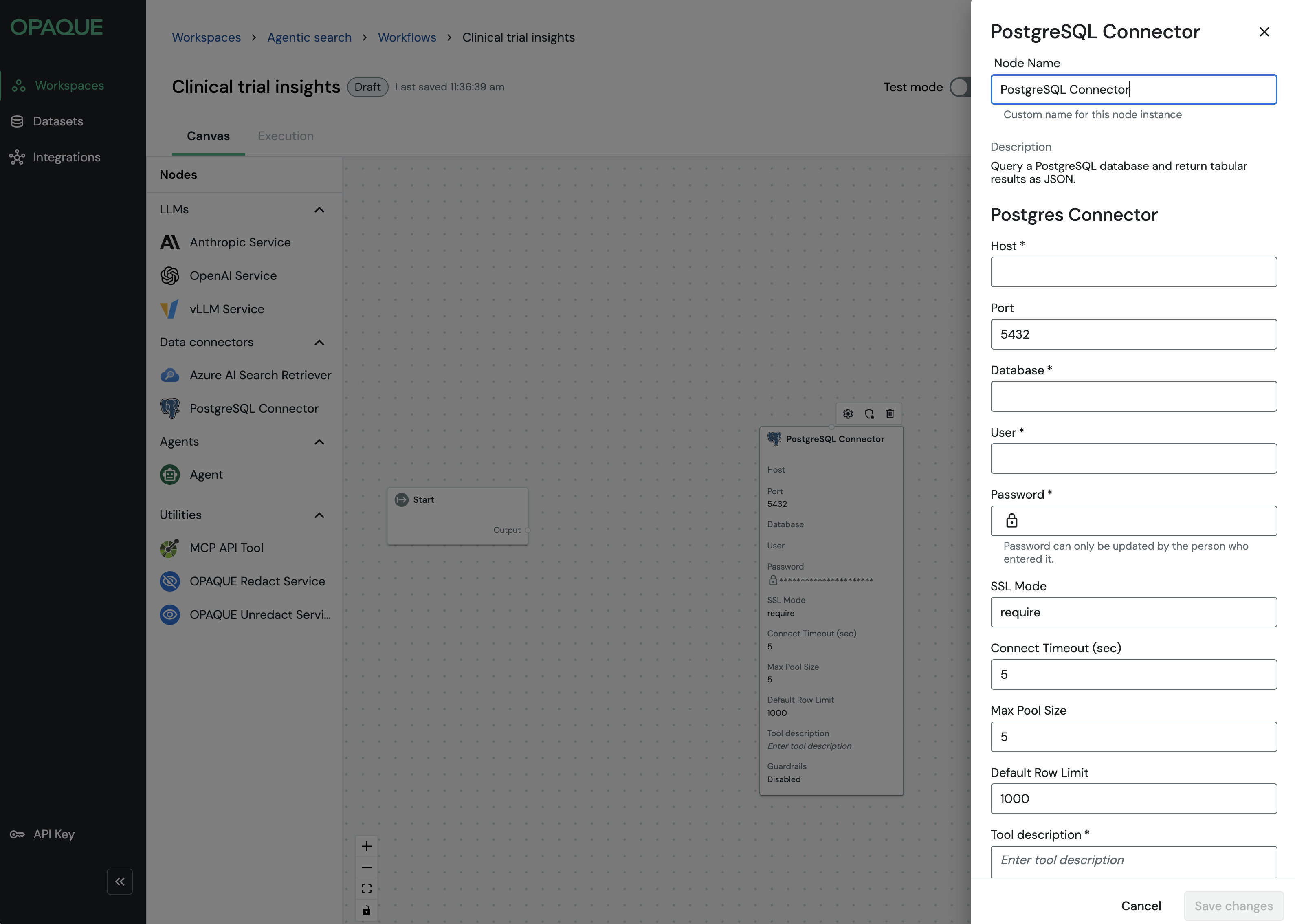Open Datasets in the sidebar
The width and height of the screenshot is (1295, 924).
[58, 121]
